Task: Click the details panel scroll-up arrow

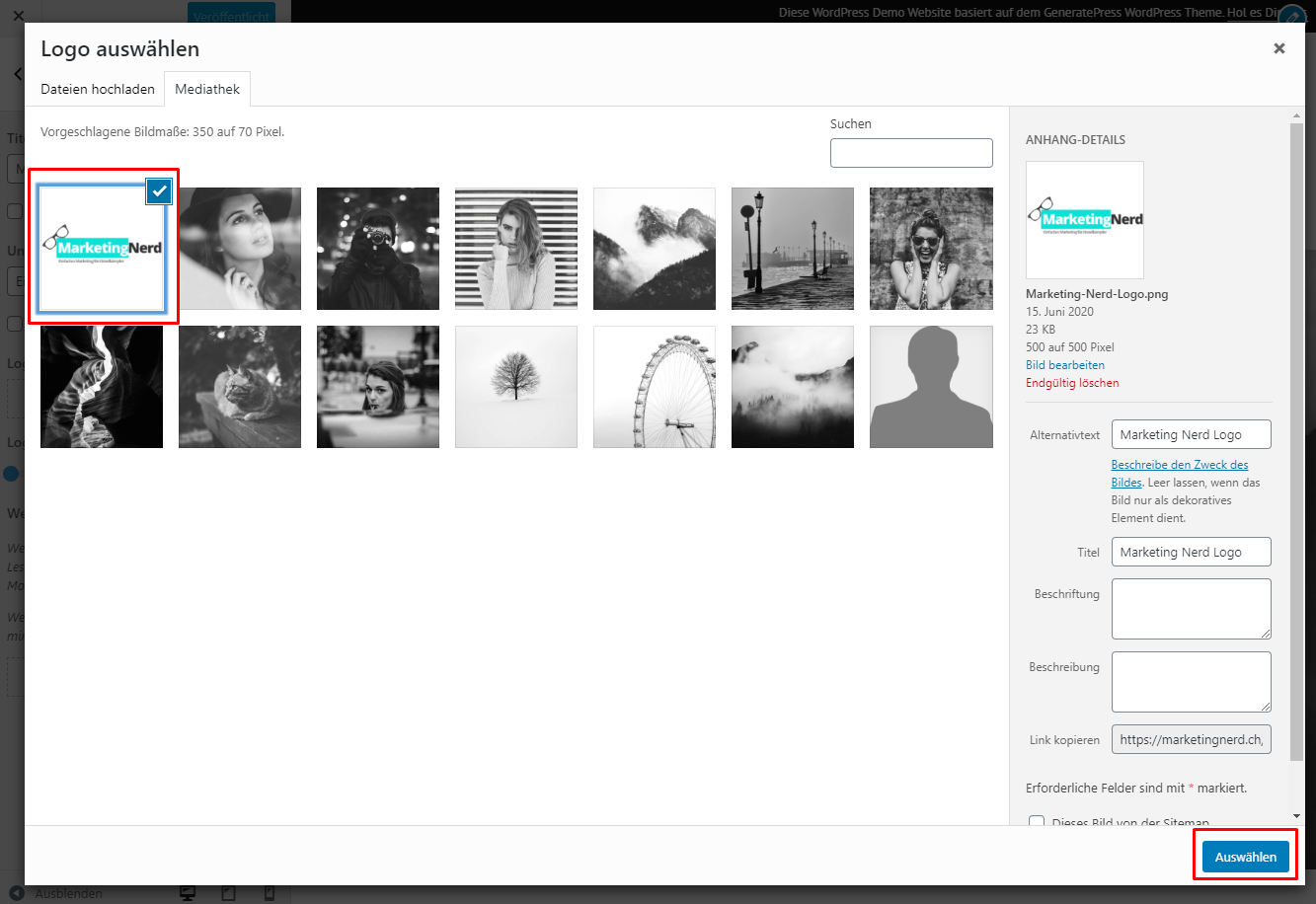Action: coord(1297,114)
